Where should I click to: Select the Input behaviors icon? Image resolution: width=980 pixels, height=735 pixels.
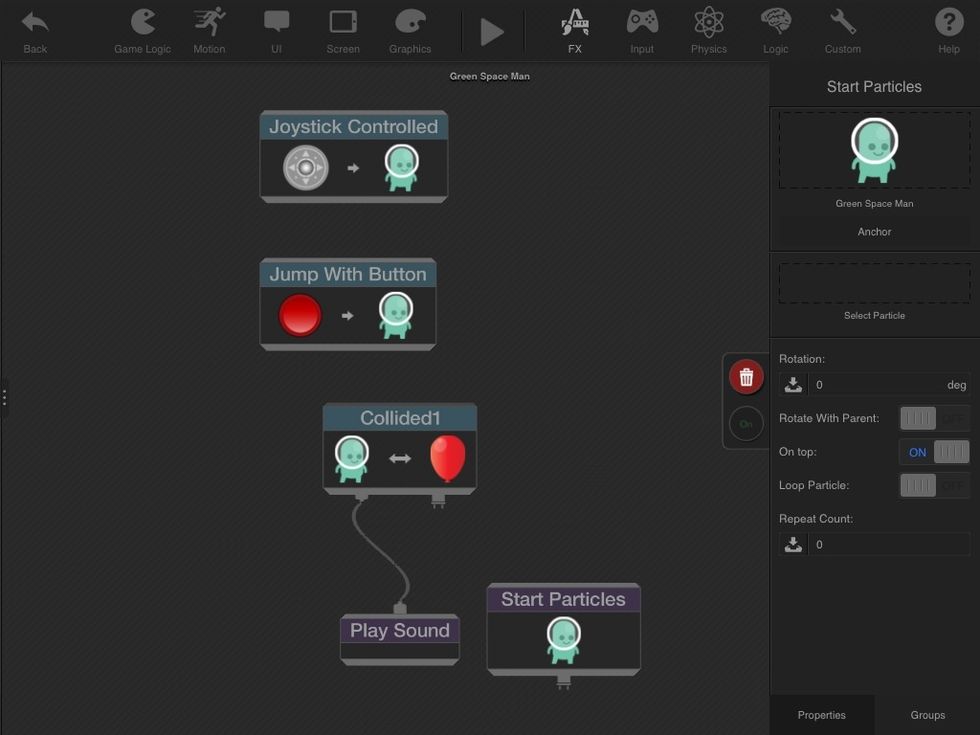[x=641, y=27]
